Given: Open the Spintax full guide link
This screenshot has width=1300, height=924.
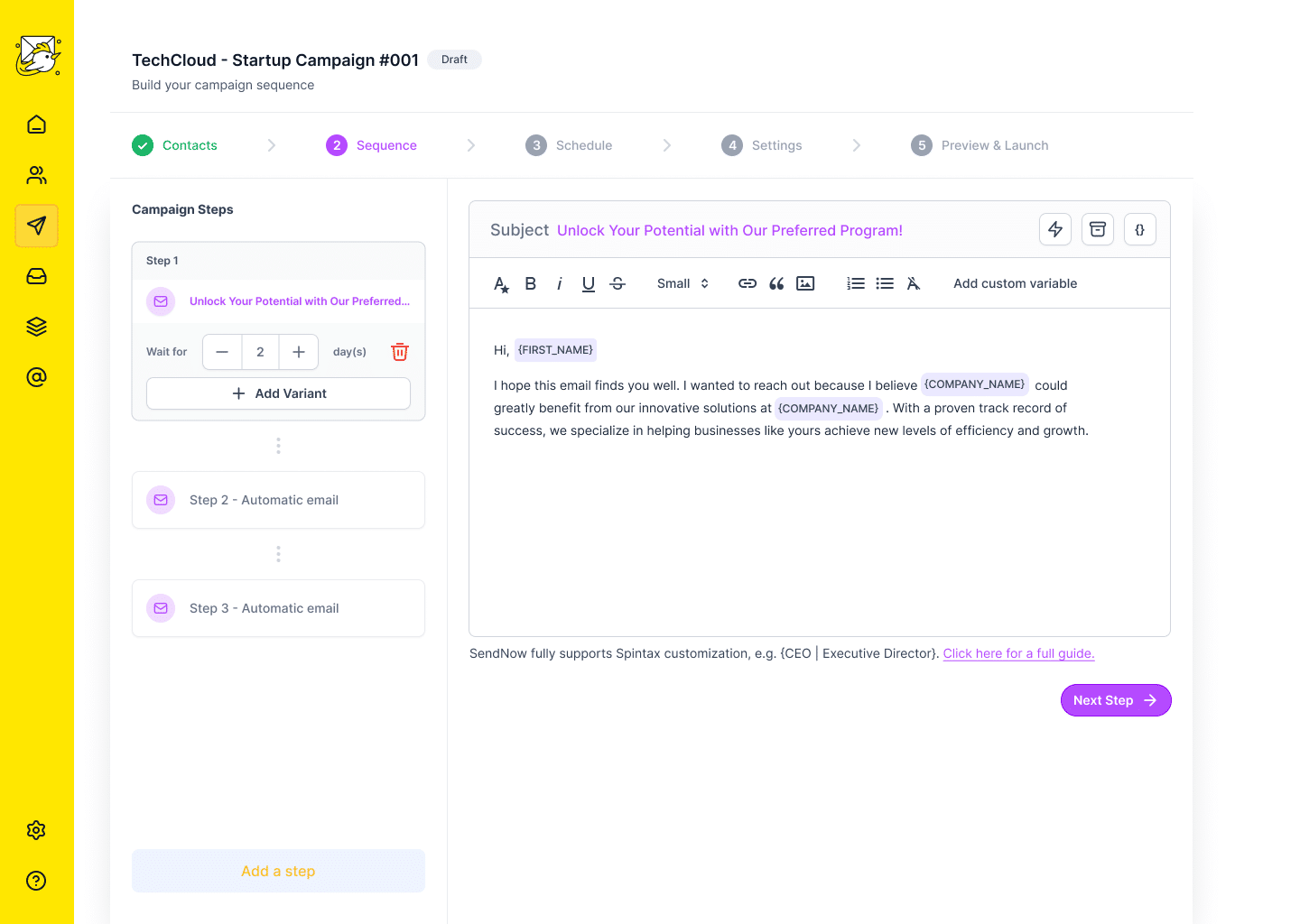Looking at the screenshot, I should click(x=1018, y=653).
